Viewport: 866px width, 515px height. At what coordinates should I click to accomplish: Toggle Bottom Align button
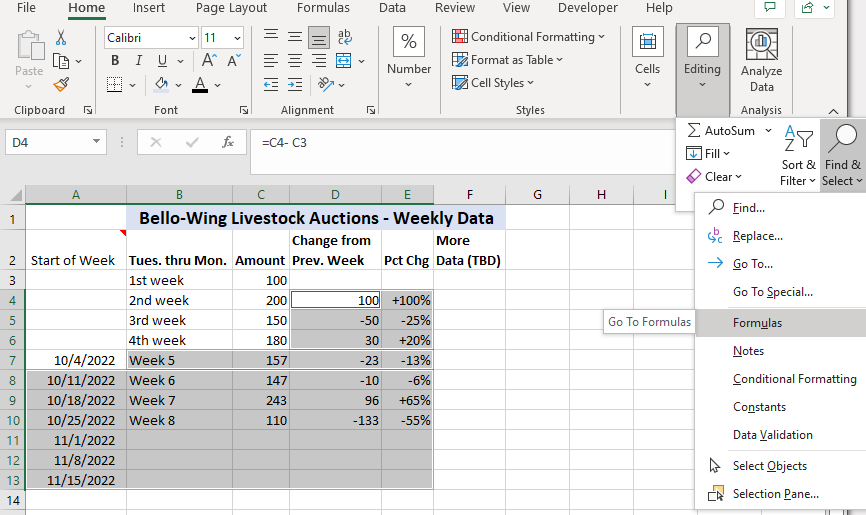click(x=319, y=37)
